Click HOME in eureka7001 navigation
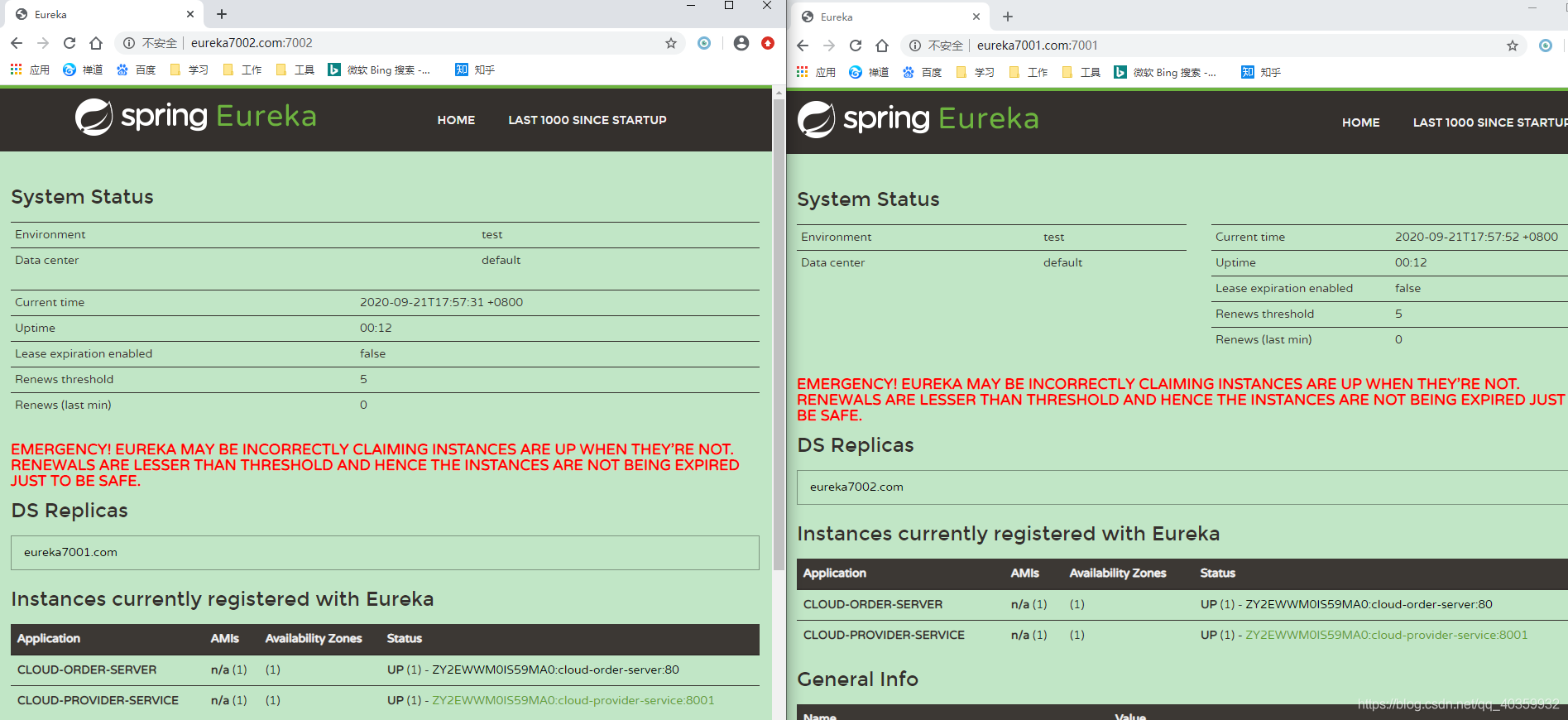Screen dimensions: 1568x720 click(x=1361, y=122)
